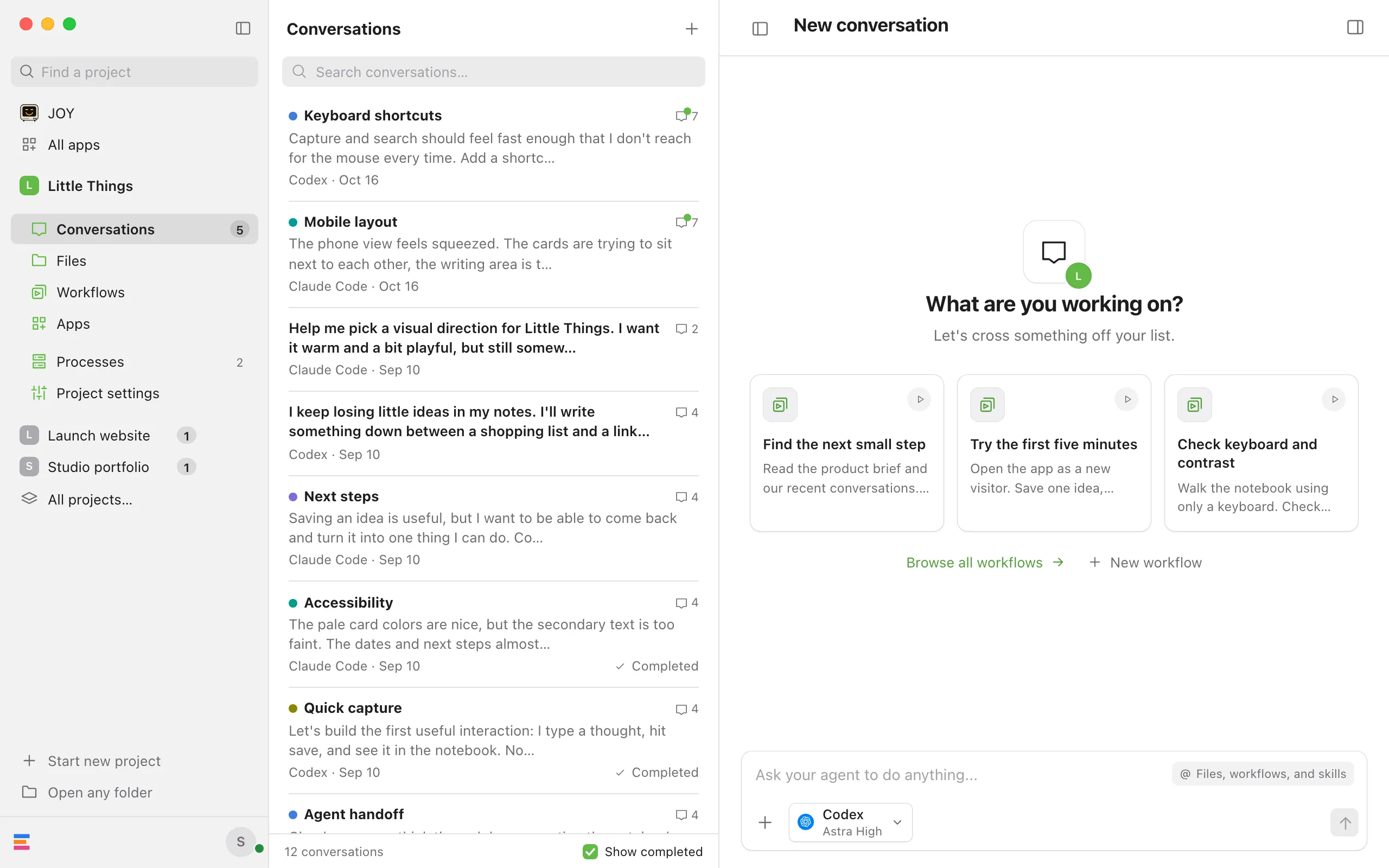Click the New workflow button
Screen dimensions: 1389x868
click(1145, 563)
